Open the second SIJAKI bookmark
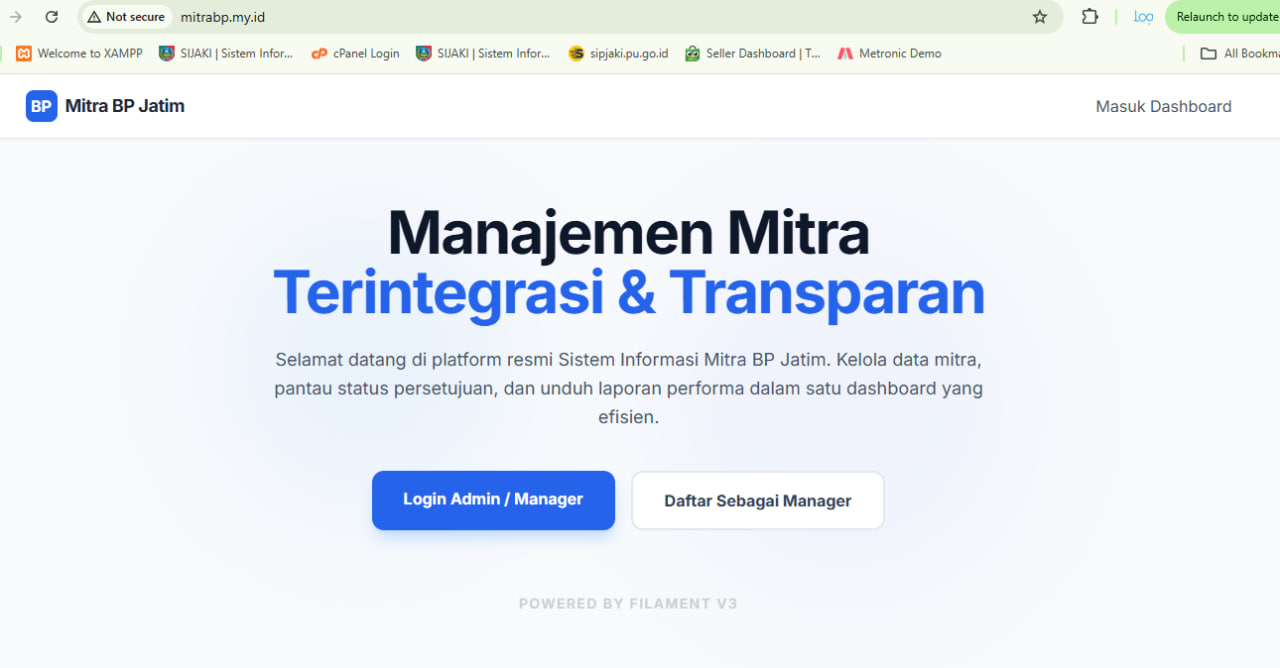Image resolution: width=1280 pixels, height=668 pixels. (x=482, y=53)
